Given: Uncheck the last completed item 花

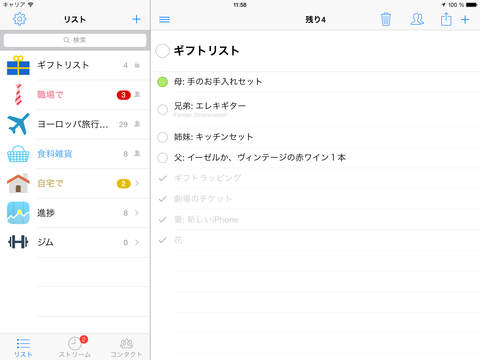Looking at the screenshot, I should 162,240.
